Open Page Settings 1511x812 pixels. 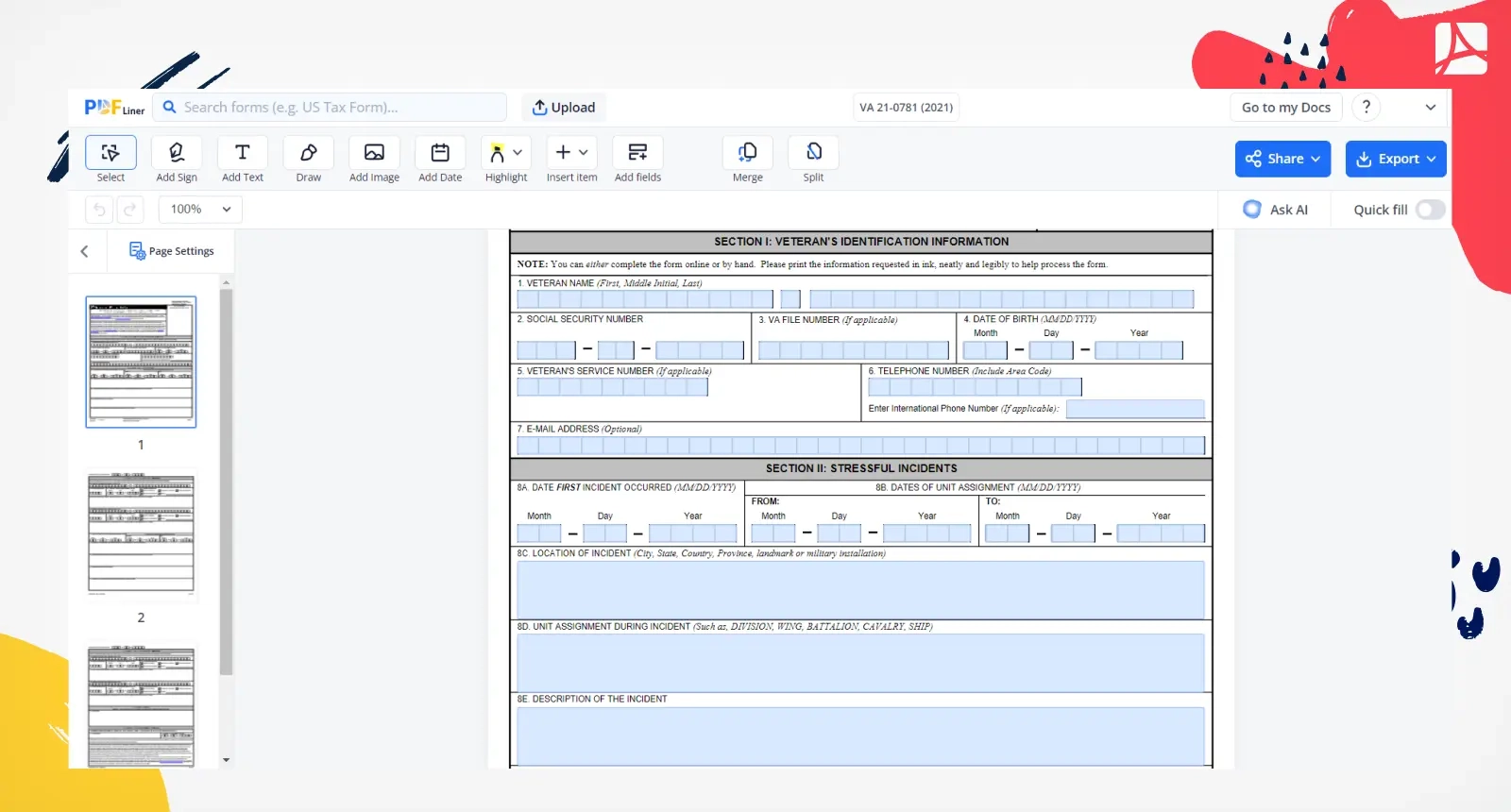pos(172,251)
